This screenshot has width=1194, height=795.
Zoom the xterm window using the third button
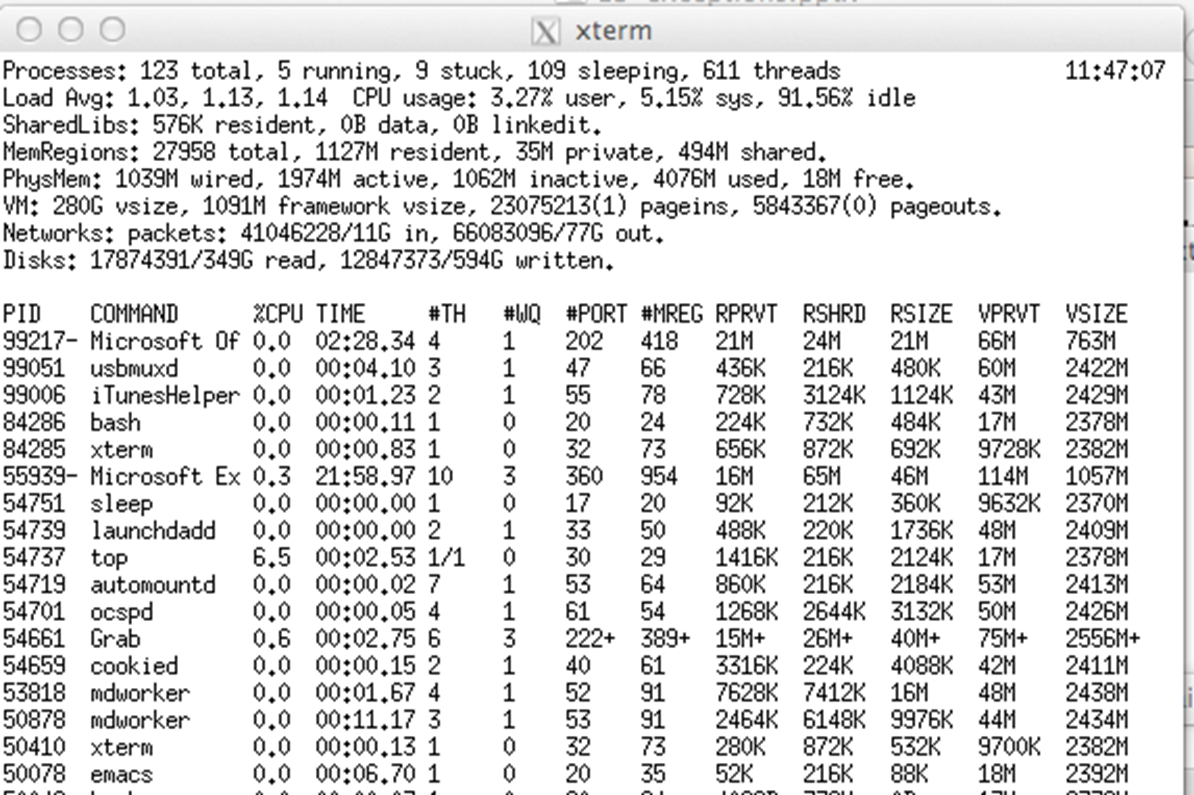[112, 31]
